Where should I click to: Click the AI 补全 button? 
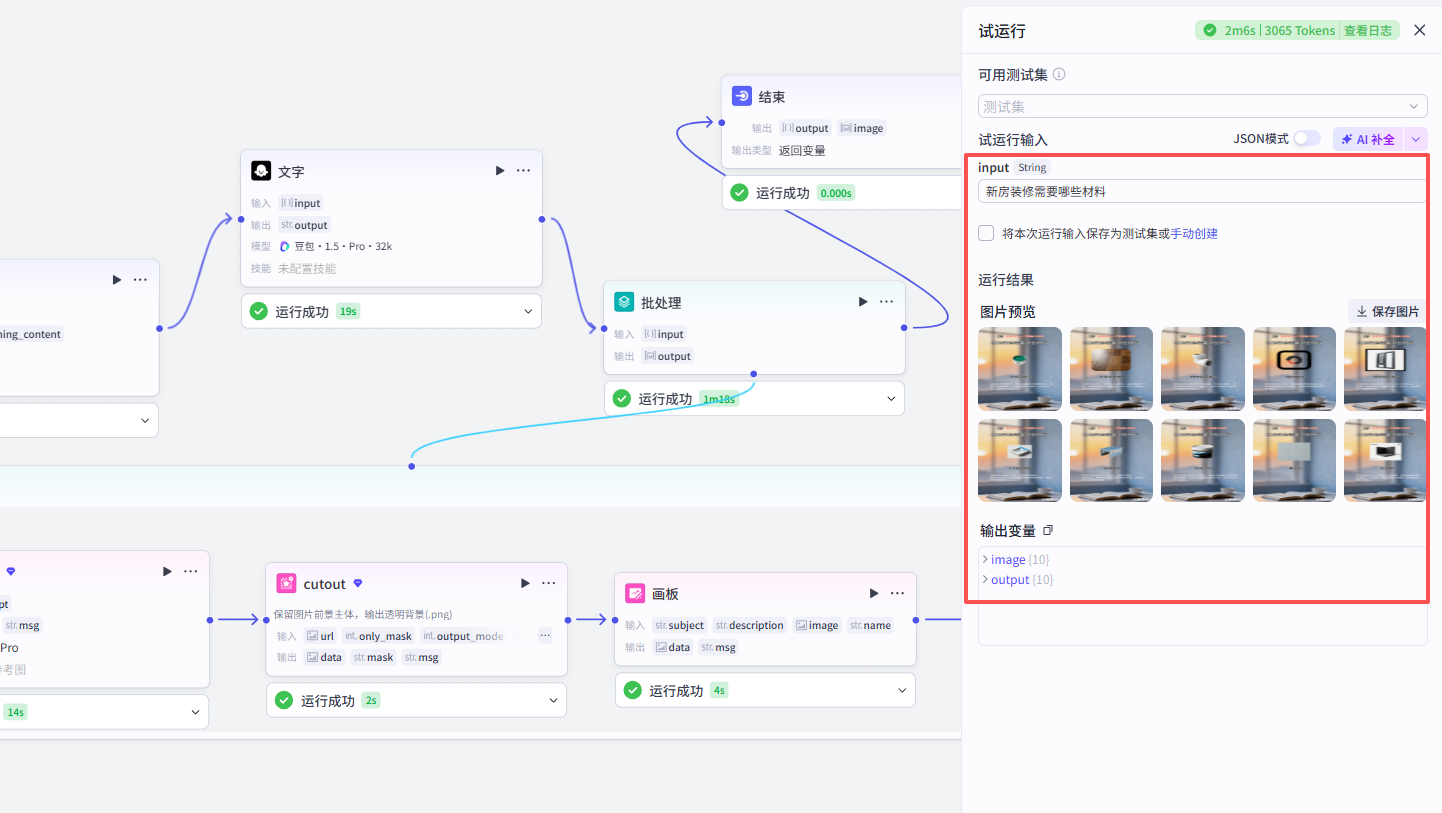point(1368,139)
